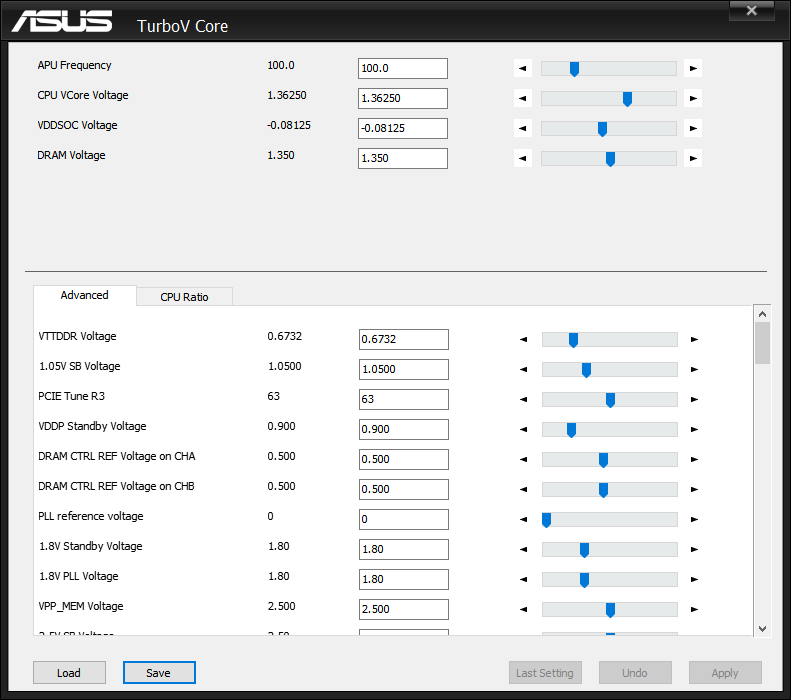Click the APU Frequency slider handle
The height and width of the screenshot is (700, 791).
(x=574, y=69)
